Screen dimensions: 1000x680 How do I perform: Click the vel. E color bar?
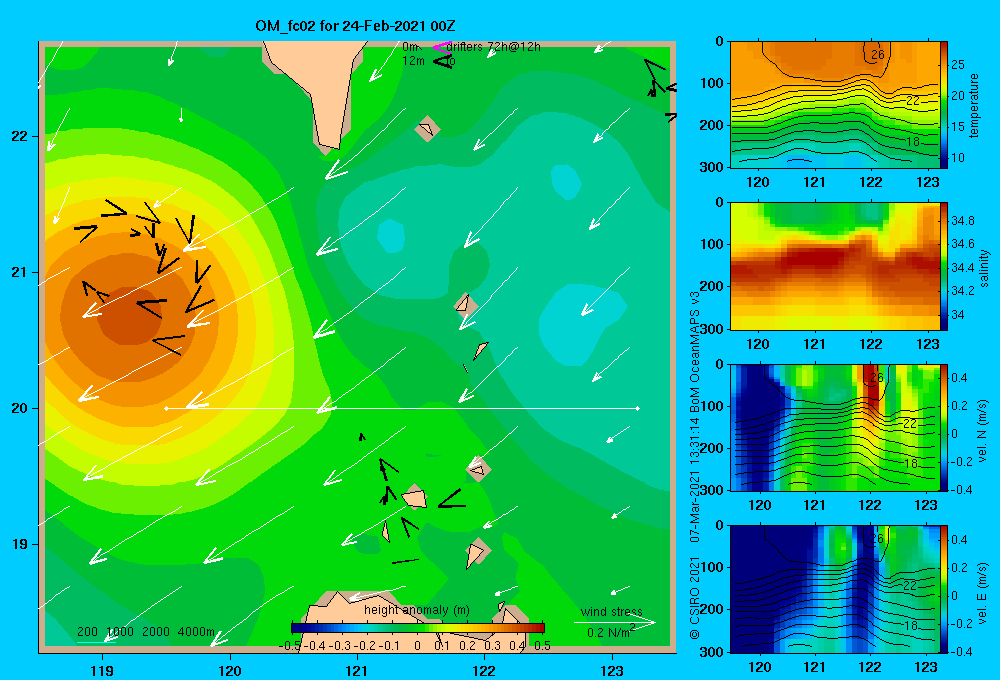944,589
